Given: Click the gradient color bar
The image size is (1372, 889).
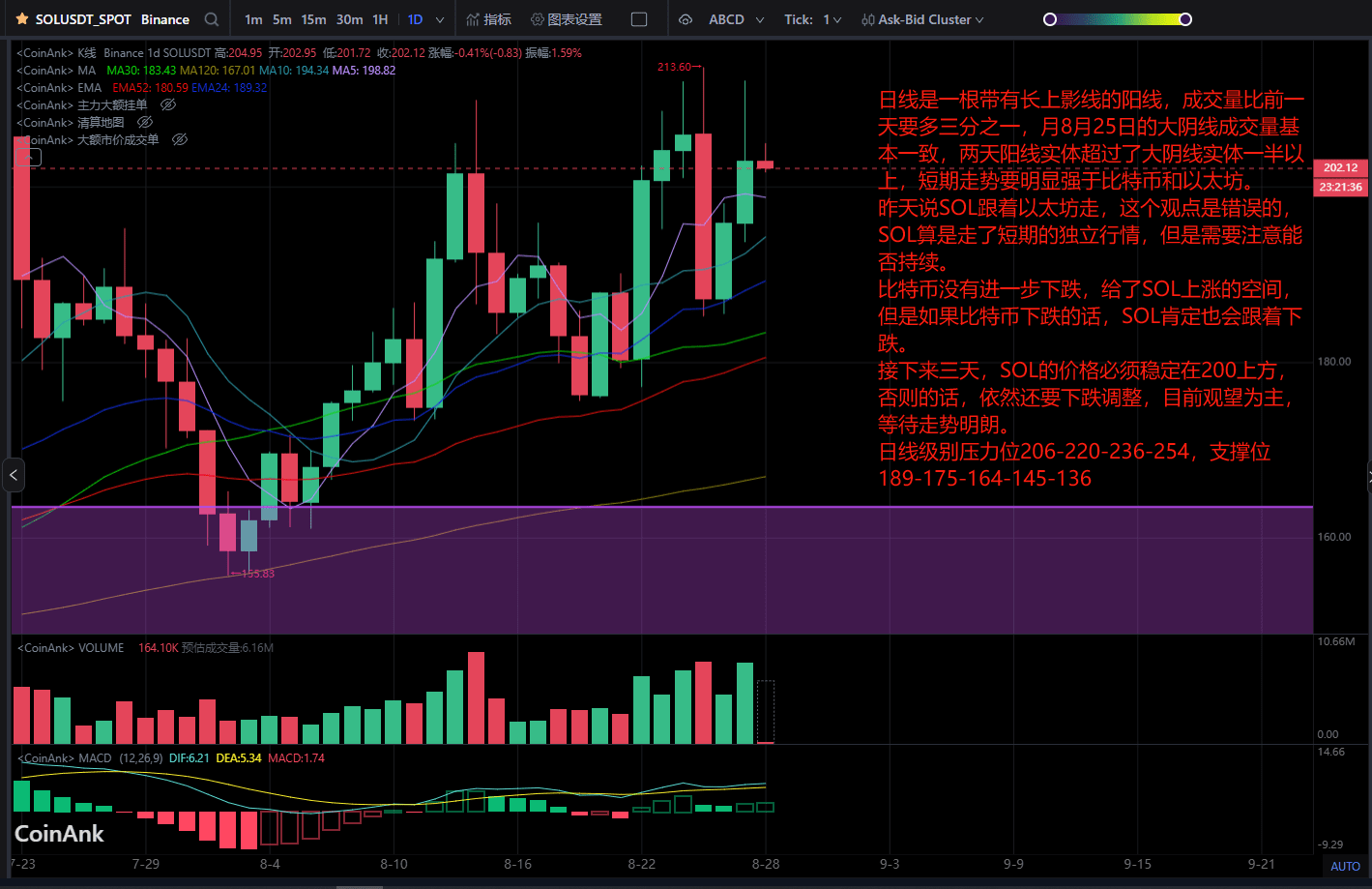Looking at the screenshot, I should 1118,19.
